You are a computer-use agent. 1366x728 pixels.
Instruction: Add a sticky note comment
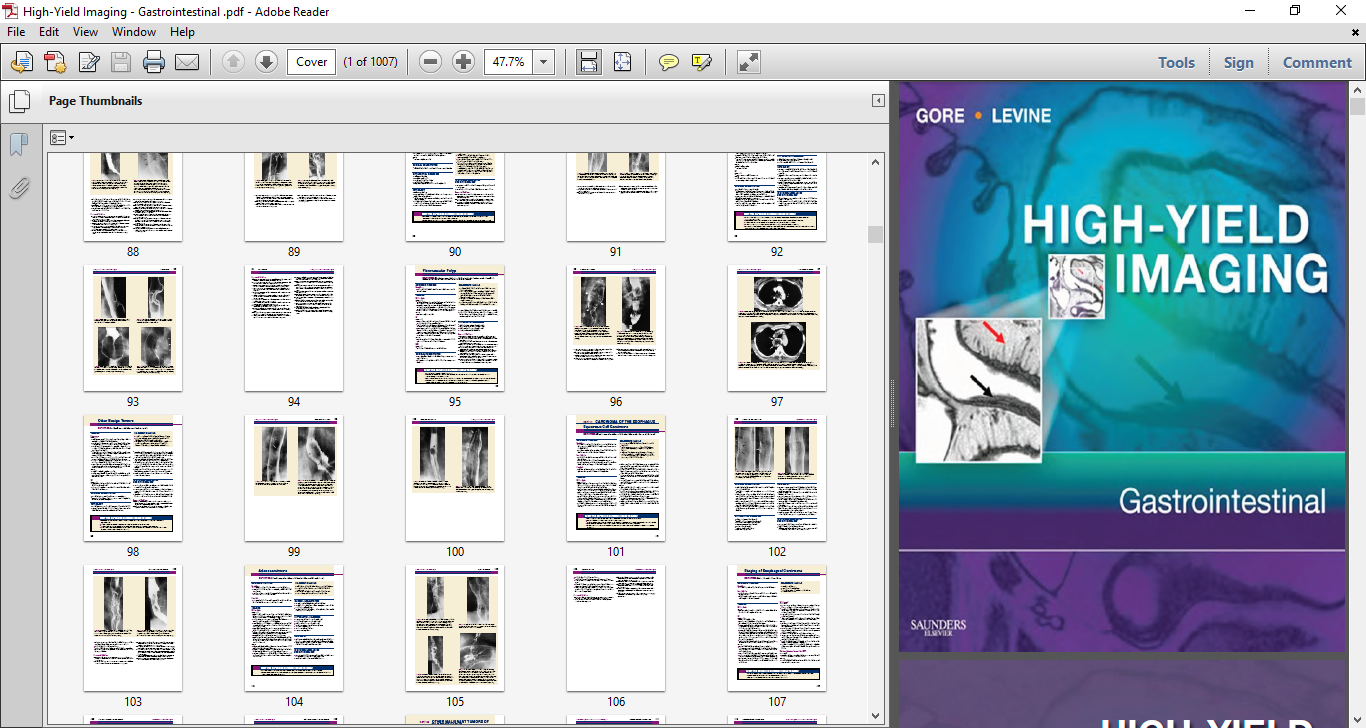[x=669, y=62]
